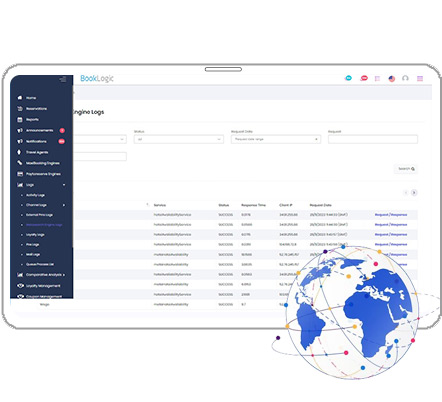The height and width of the screenshot is (402, 442).
Task: Go to next page arrow above table
Action: point(414,192)
